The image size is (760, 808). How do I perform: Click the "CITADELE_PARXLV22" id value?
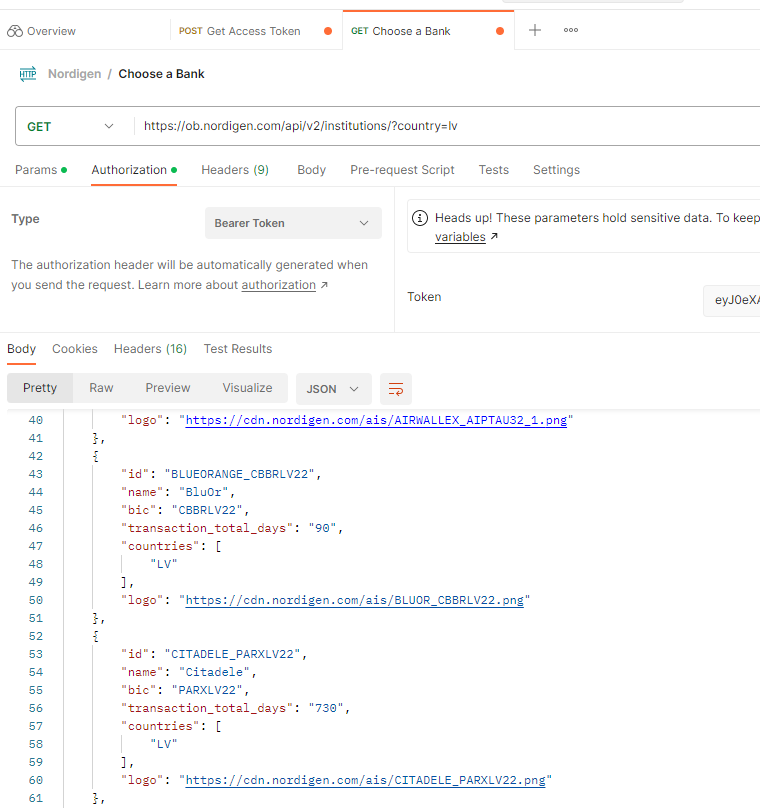tap(232, 654)
